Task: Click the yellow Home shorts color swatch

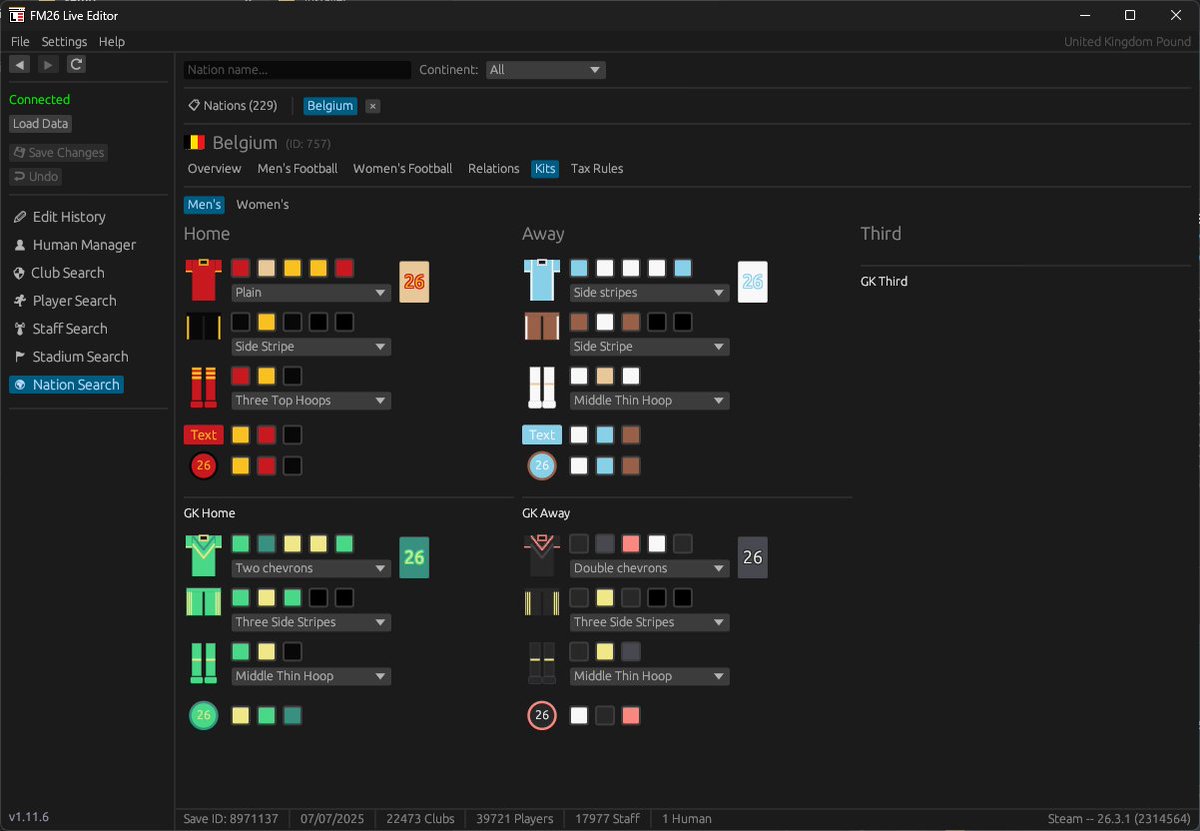Action: (x=267, y=323)
